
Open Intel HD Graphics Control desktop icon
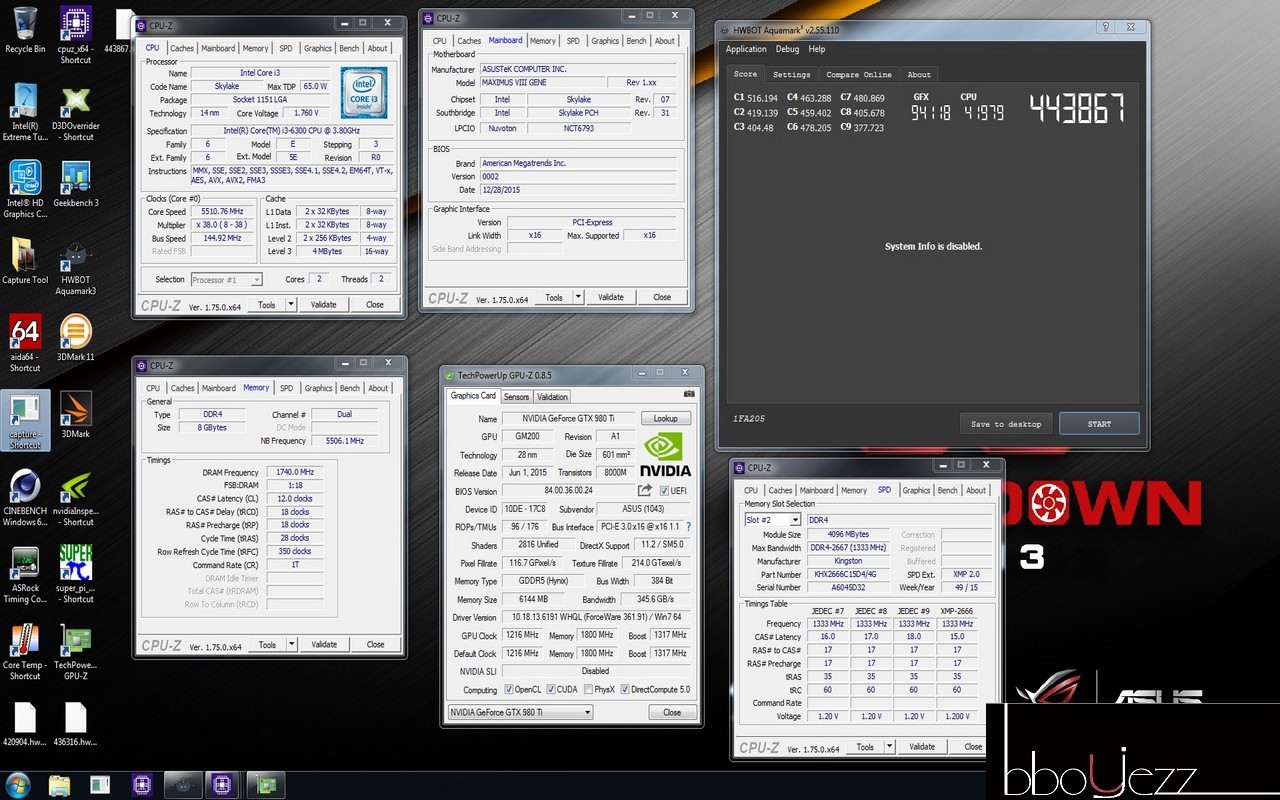click(x=25, y=190)
